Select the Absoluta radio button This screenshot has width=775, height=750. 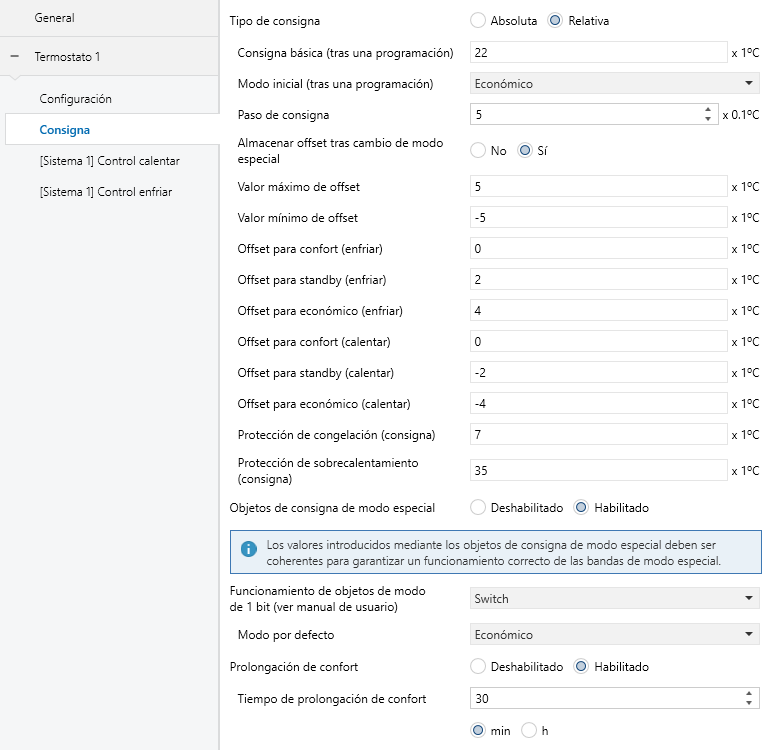(x=478, y=21)
